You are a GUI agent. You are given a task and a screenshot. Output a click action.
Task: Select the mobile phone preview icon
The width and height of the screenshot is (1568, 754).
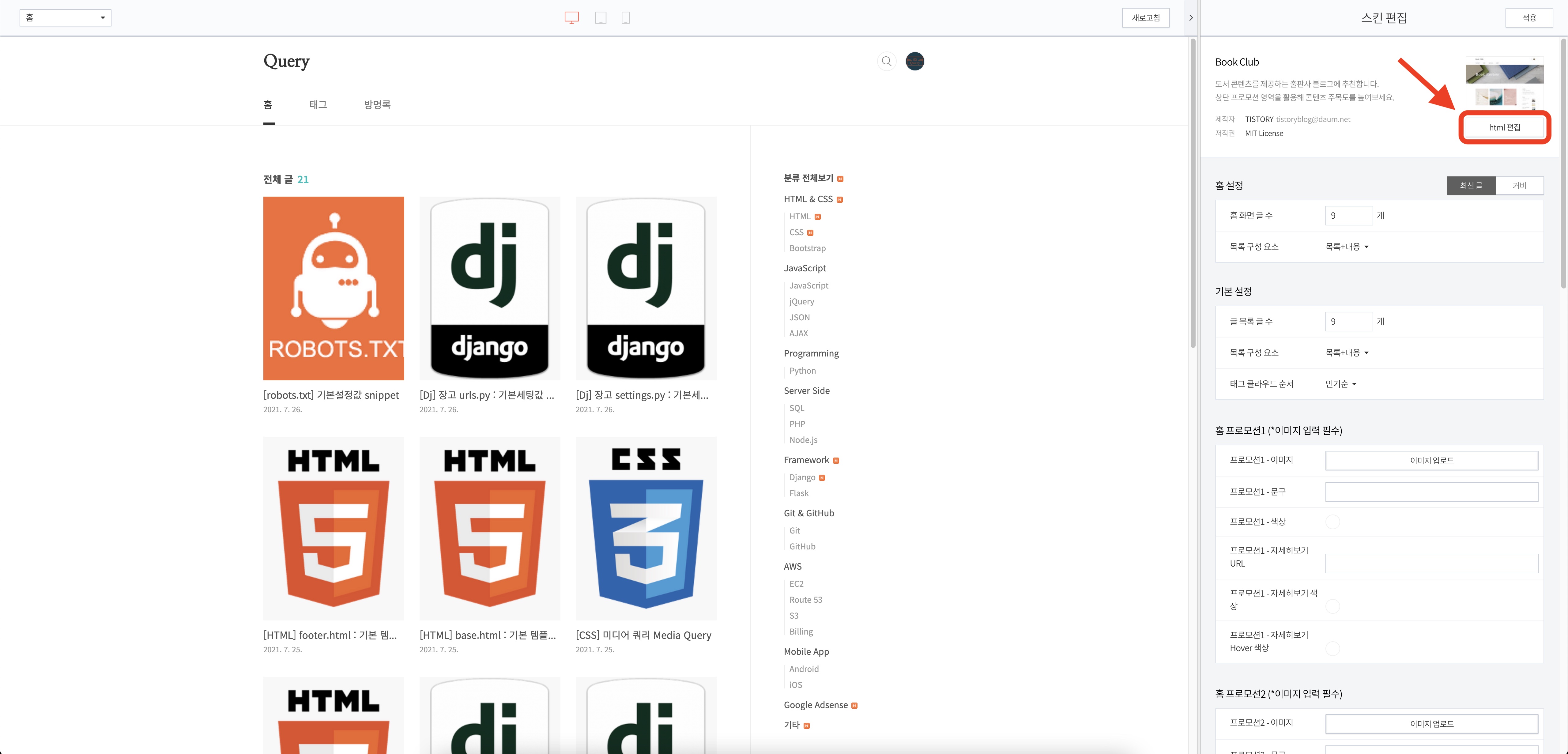click(x=625, y=18)
